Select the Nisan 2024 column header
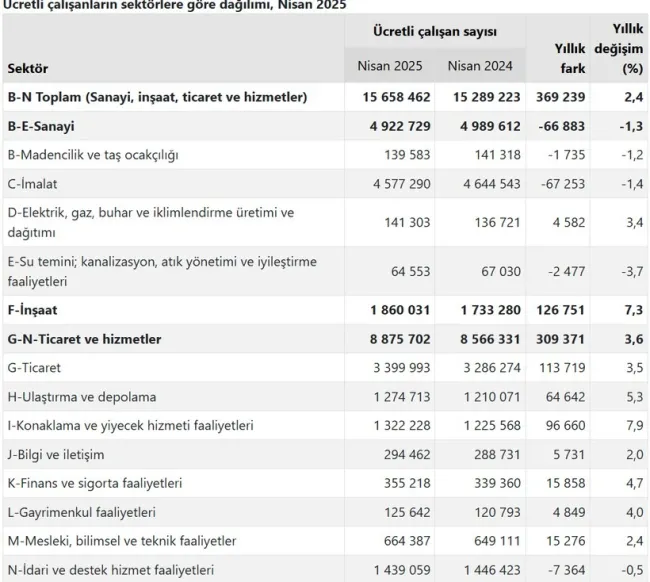The image size is (650, 582). pos(480,66)
